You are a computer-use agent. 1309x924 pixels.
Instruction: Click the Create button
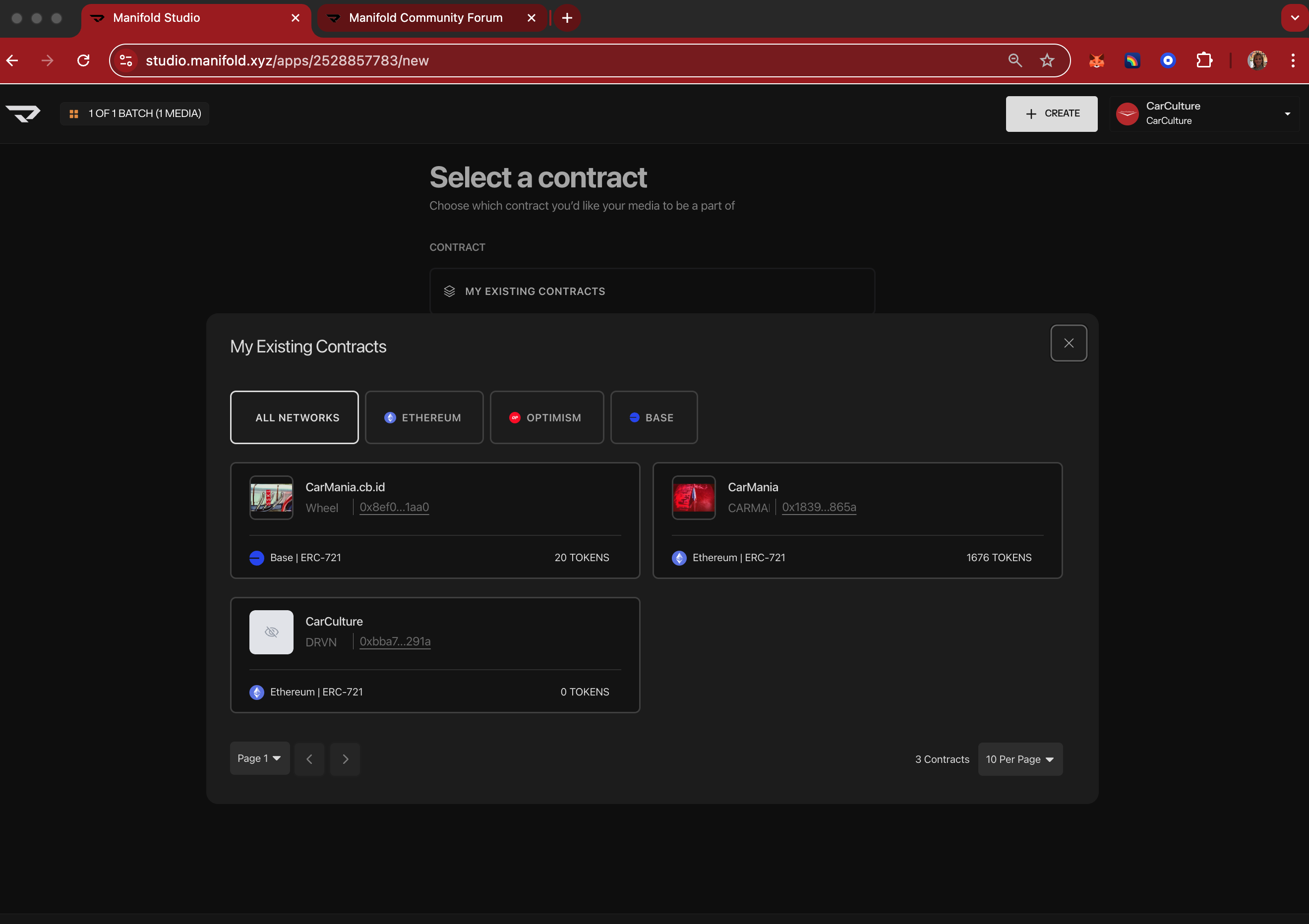coord(1051,114)
